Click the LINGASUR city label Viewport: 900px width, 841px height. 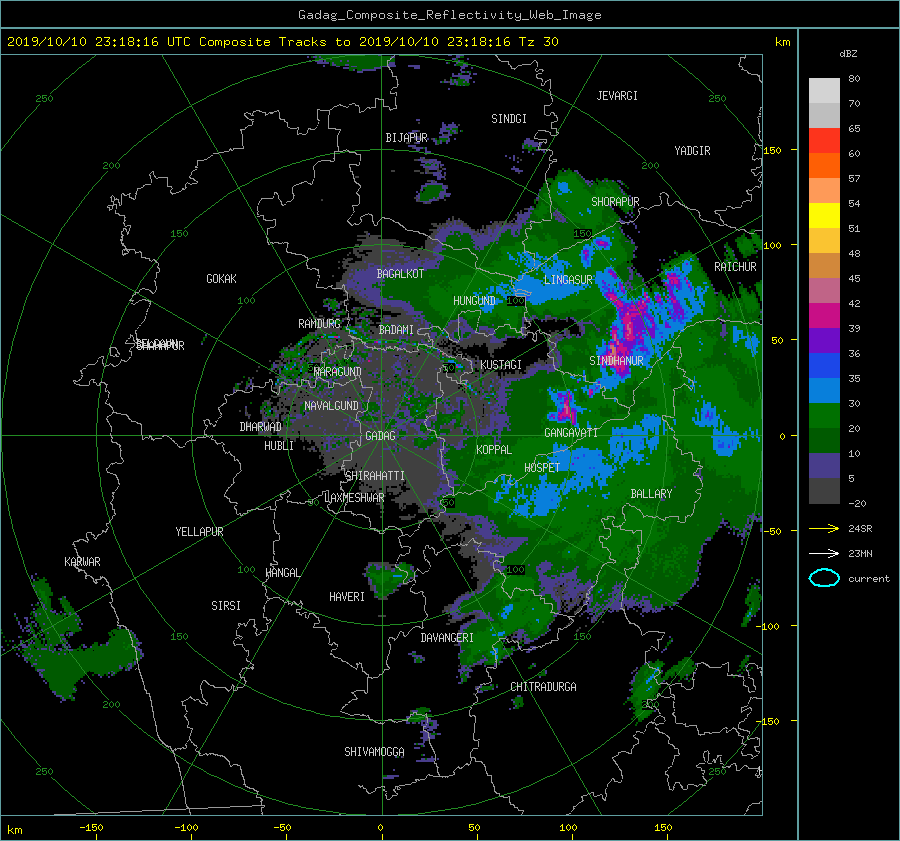click(x=568, y=280)
